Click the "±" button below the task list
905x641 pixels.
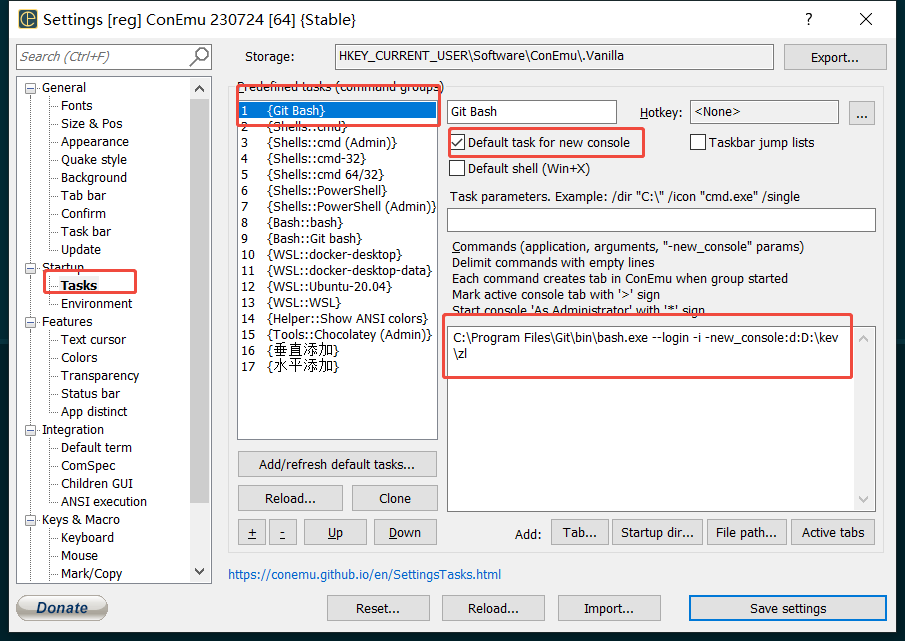tap(251, 532)
